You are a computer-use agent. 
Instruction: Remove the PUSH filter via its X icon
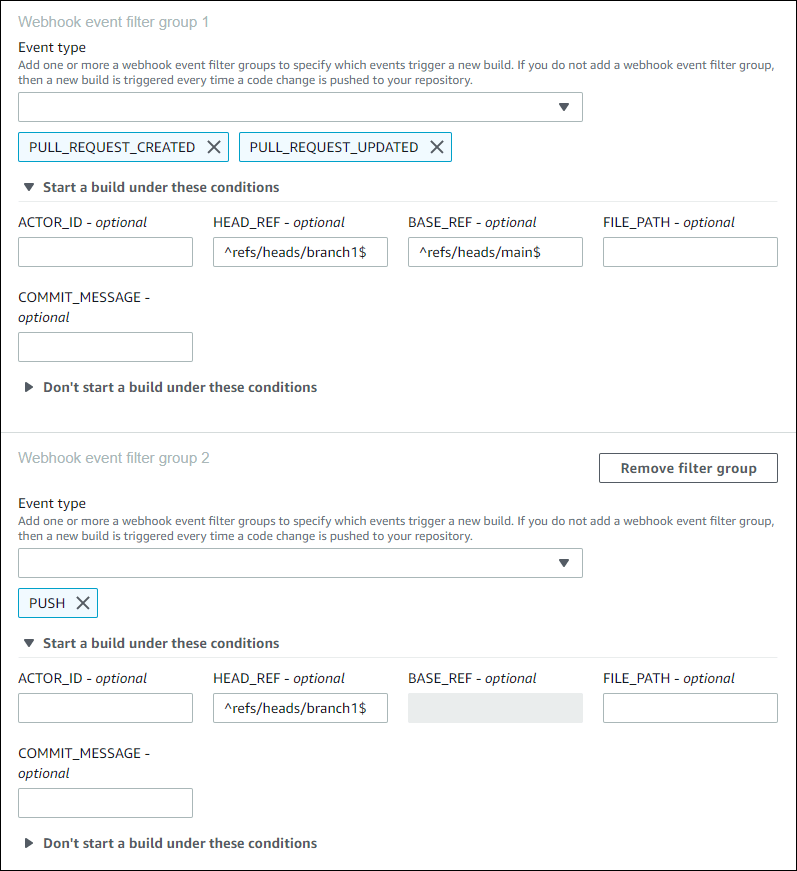click(84, 602)
